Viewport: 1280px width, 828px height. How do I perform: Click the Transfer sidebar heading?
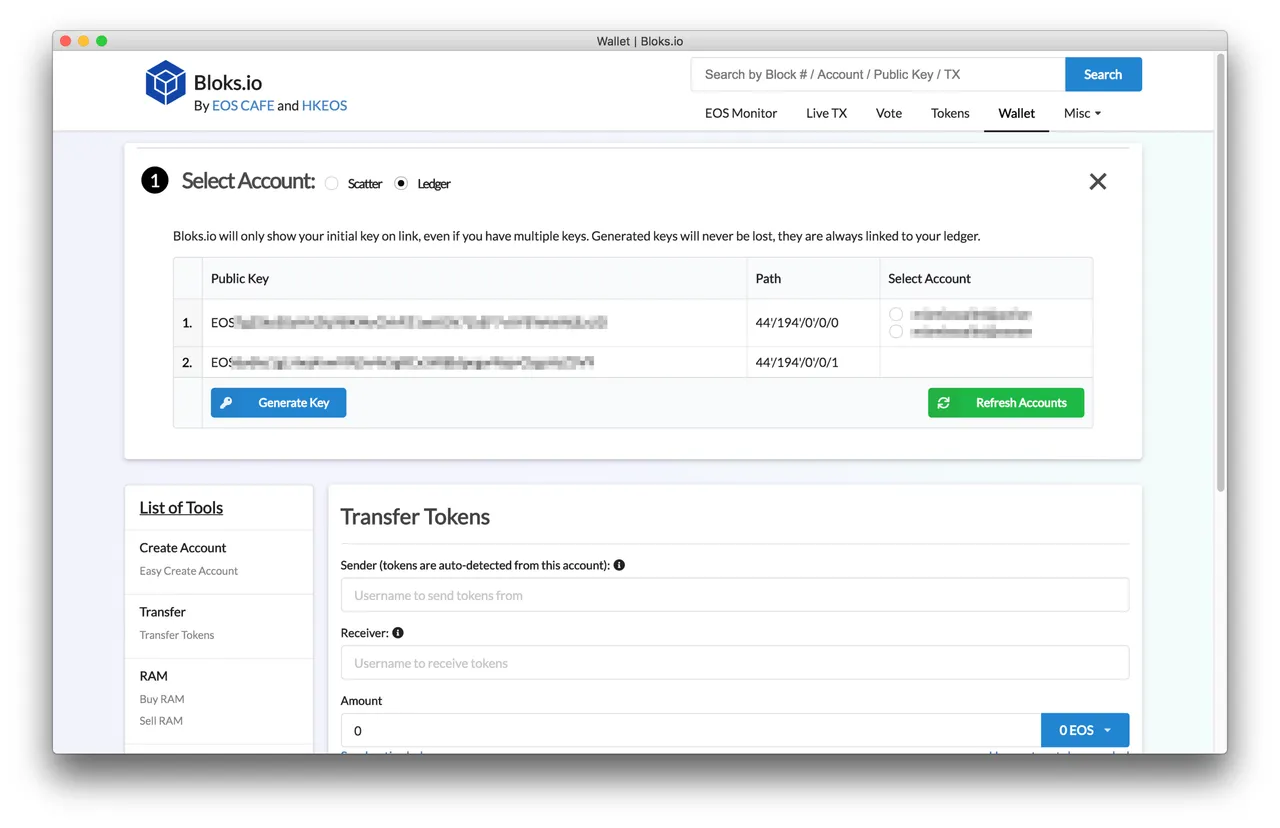[163, 611]
